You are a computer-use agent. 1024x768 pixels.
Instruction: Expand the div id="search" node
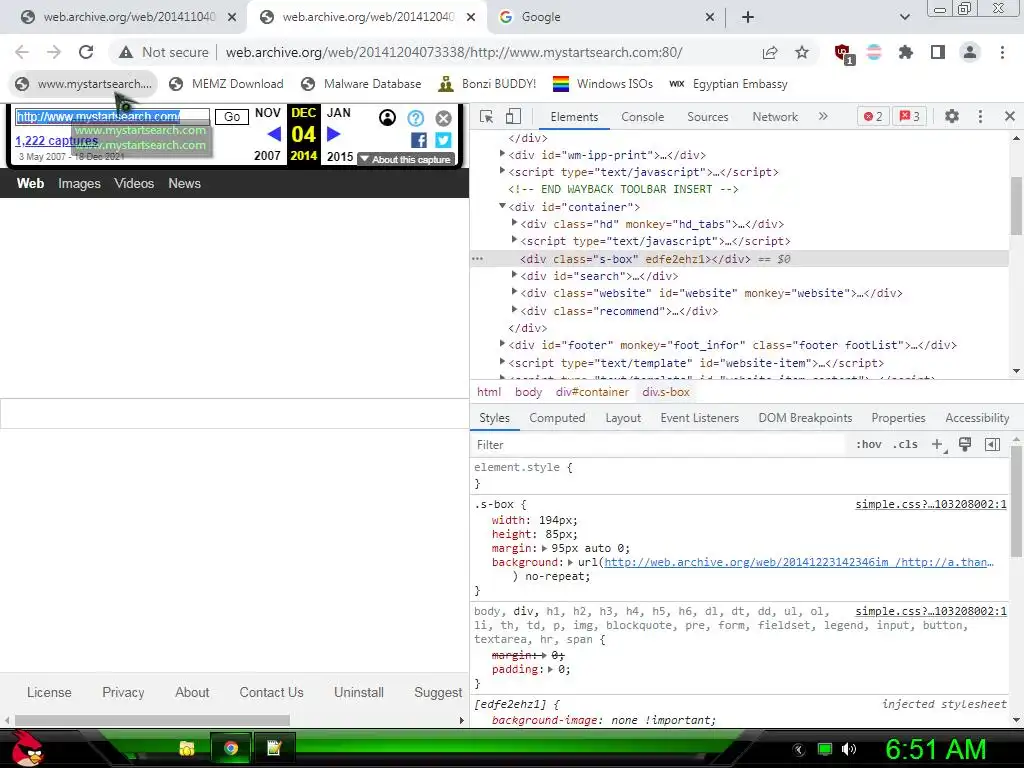[x=515, y=276]
